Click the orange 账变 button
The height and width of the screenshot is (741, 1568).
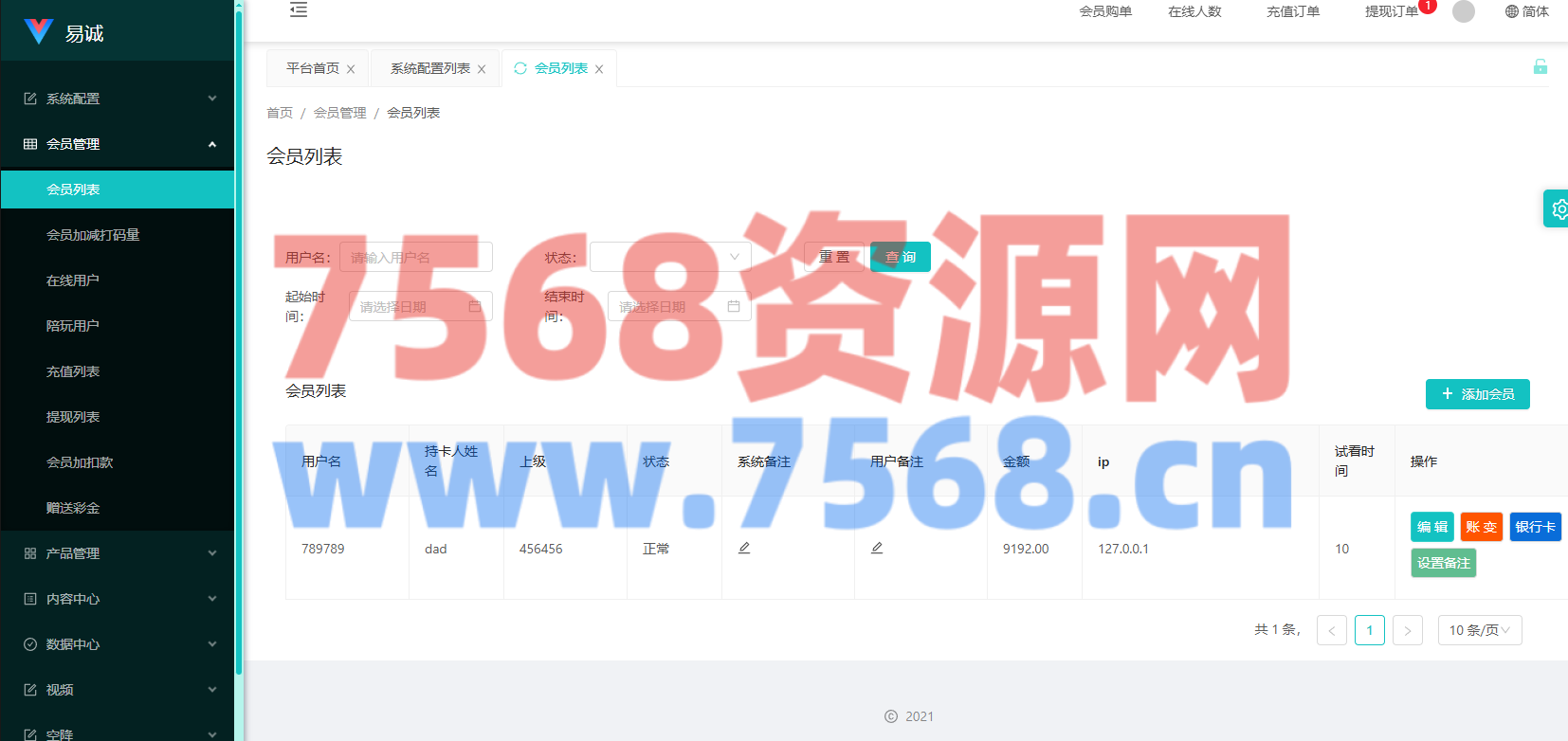tap(1481, 527)
